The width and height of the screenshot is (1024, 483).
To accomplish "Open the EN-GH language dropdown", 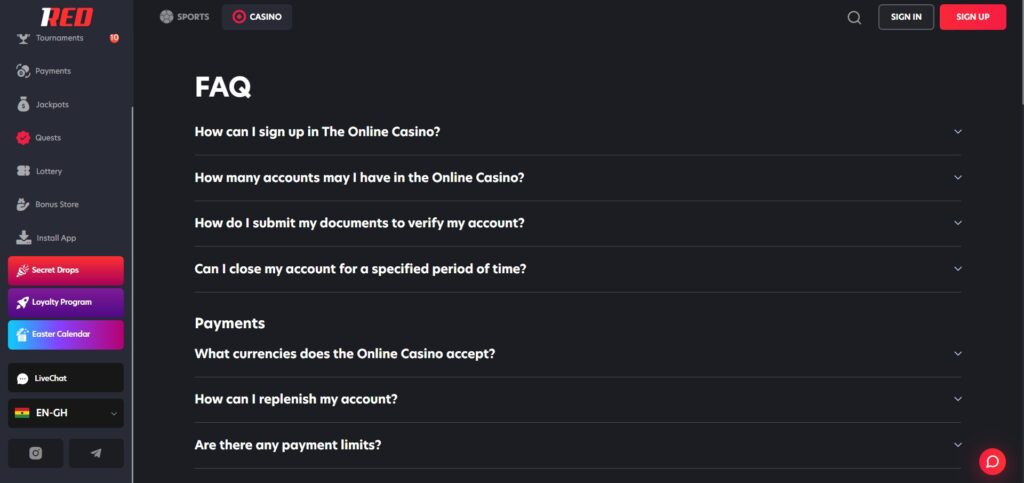I will [x=66, y=413].
